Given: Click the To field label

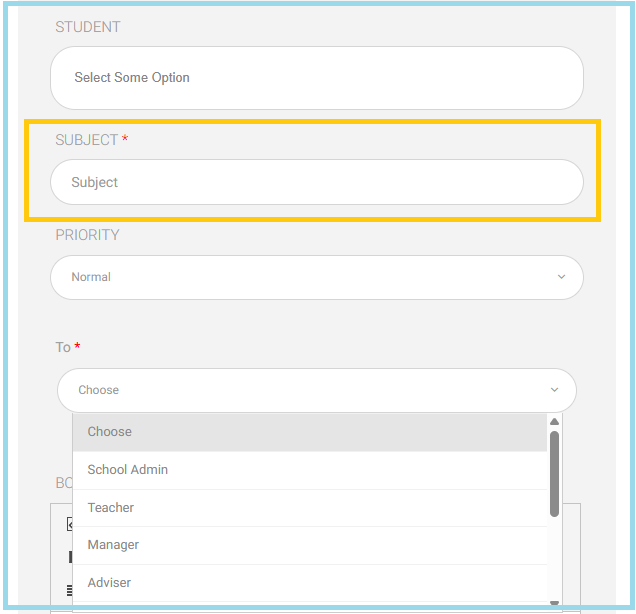Looking at the screenshot, I should tap(63, 347).
